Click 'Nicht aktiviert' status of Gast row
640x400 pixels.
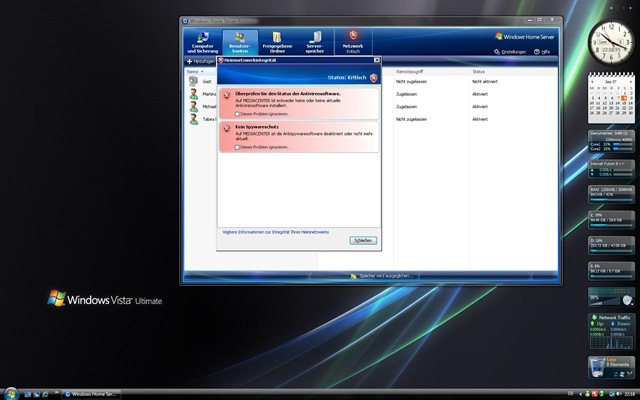pyautogui.click(x=485, y=82)
